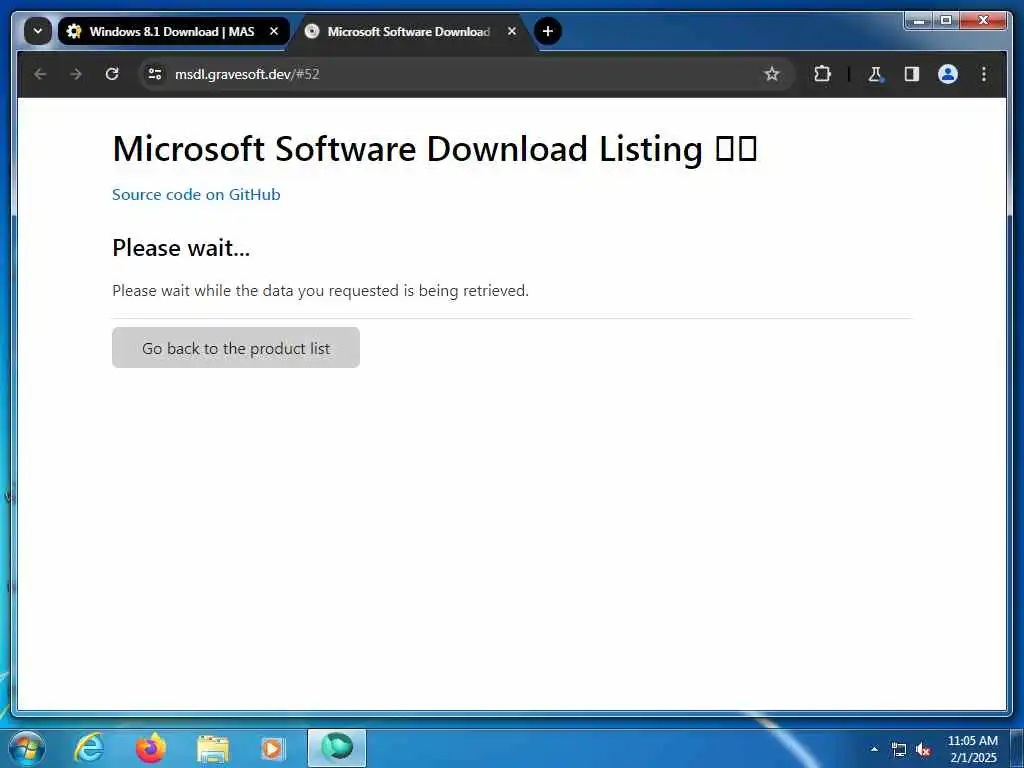Image resolution: width=1024 pixels, height=768 pixels.
Task: Open the user profile avatar
Action: [948, 74]
